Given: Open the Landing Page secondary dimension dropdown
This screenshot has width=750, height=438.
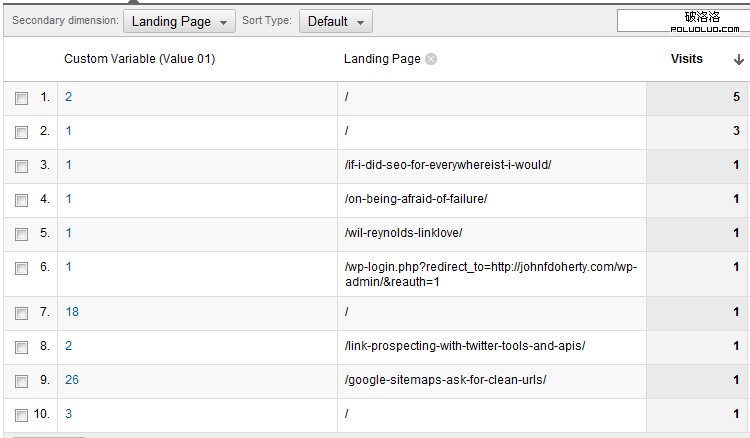Looking at the screenshot, I should tap(180, 21).
